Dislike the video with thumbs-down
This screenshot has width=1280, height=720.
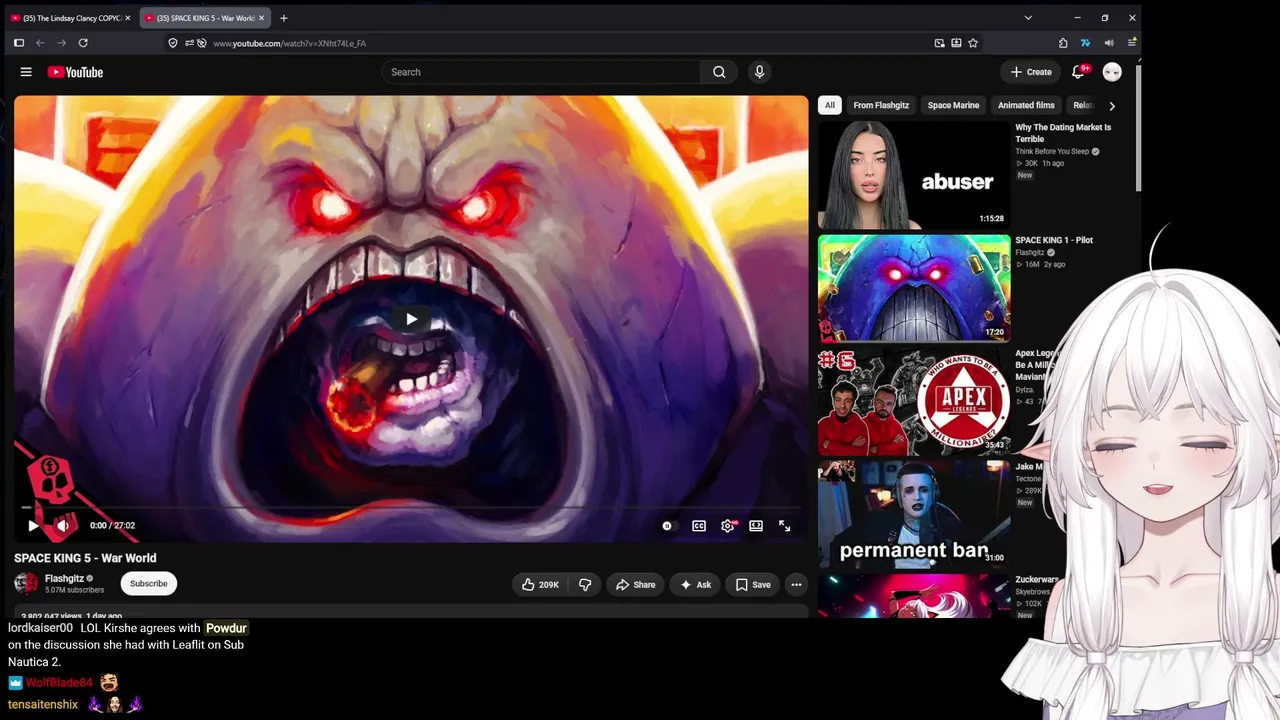click(585, 585)
